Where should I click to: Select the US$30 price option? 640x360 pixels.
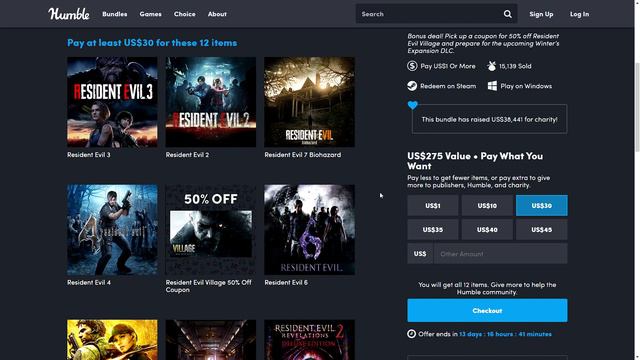pyautogui.click(x=542, y=205)
